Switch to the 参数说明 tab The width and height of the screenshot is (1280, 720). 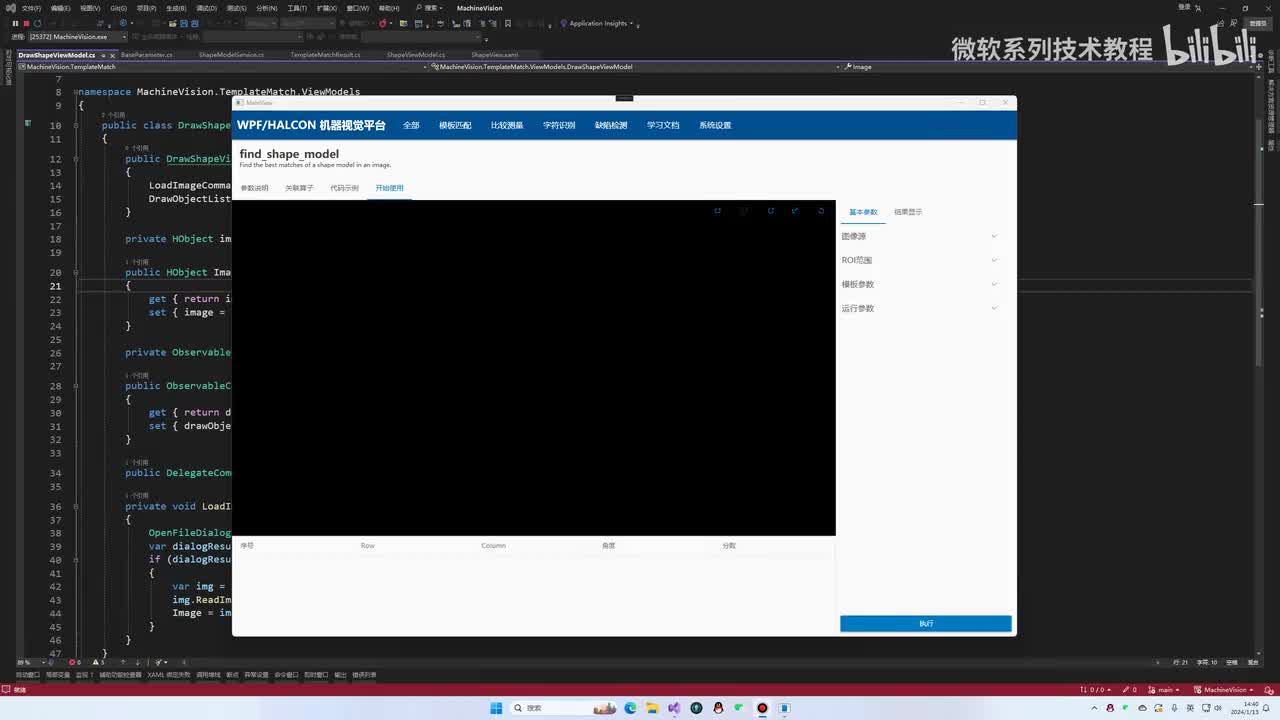(x=254, y=188)
